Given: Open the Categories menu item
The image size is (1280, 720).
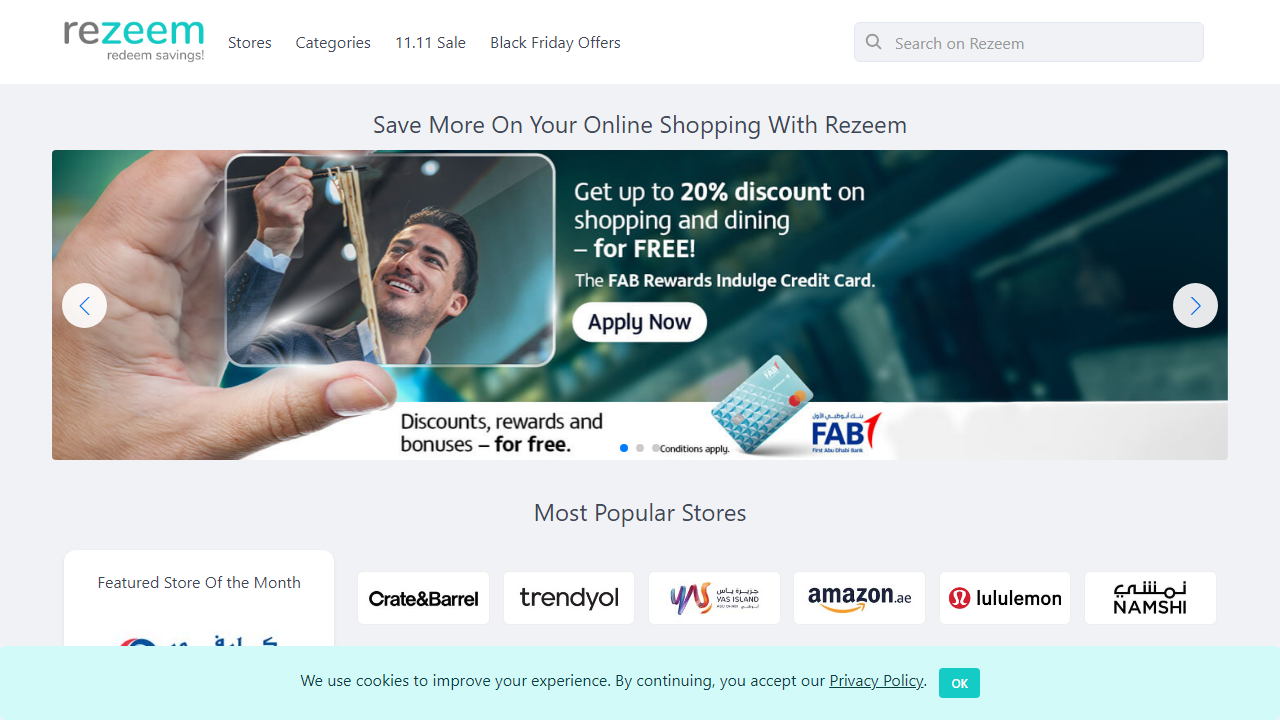Looking at the screenshot, I should point(333,42).
